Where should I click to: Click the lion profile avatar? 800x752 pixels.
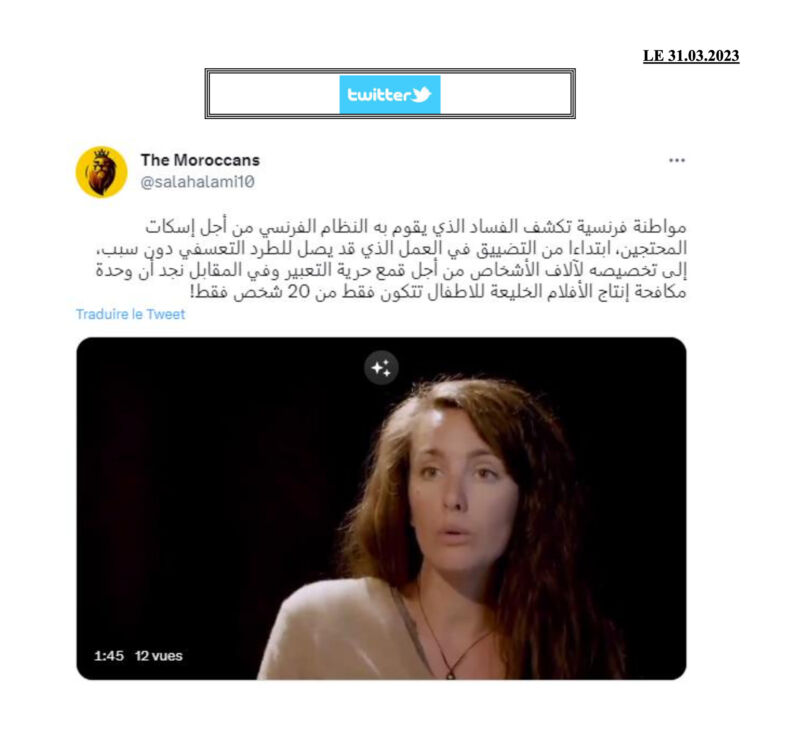[x=102, y=171]
